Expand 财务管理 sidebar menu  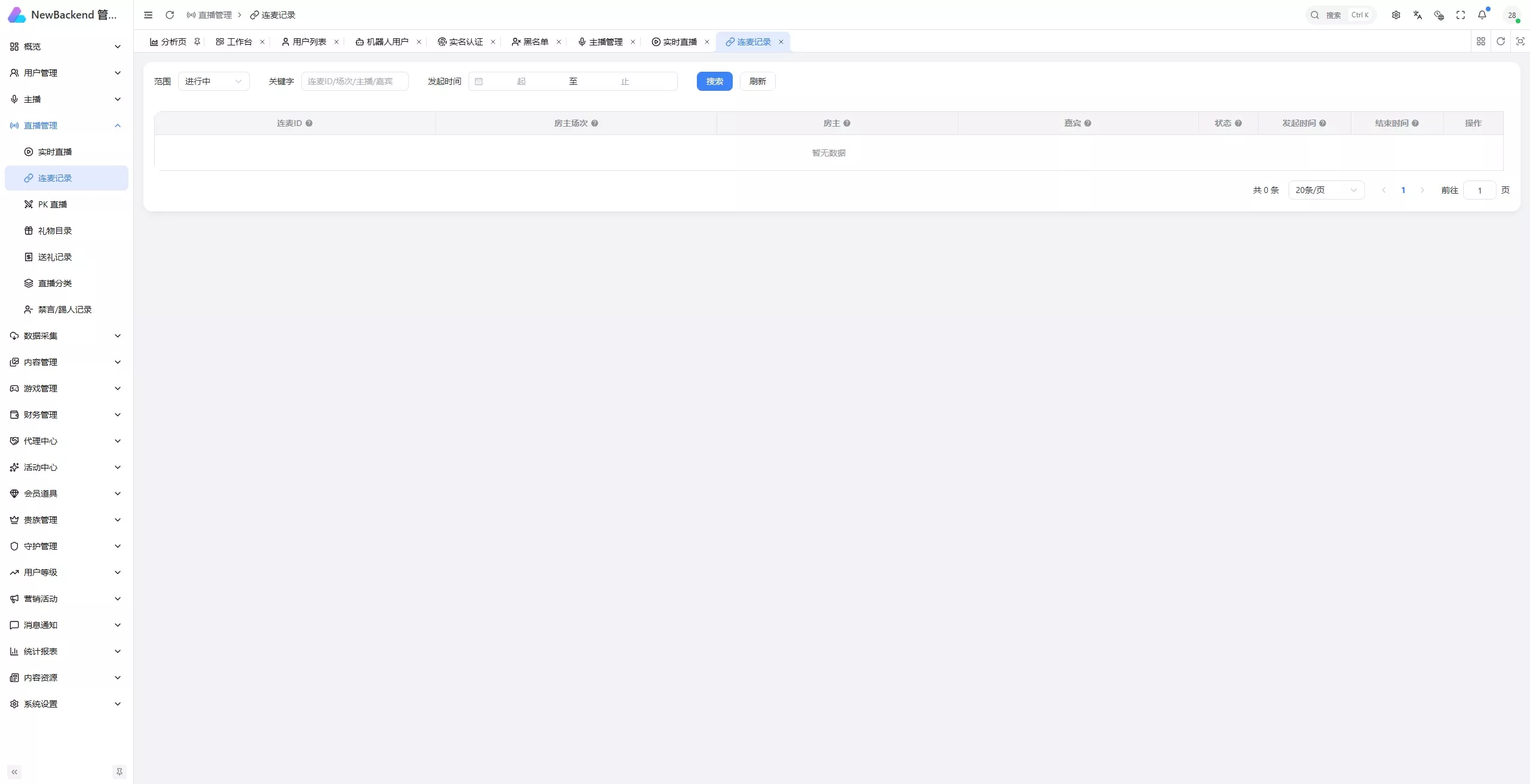(x=66, y=415)
